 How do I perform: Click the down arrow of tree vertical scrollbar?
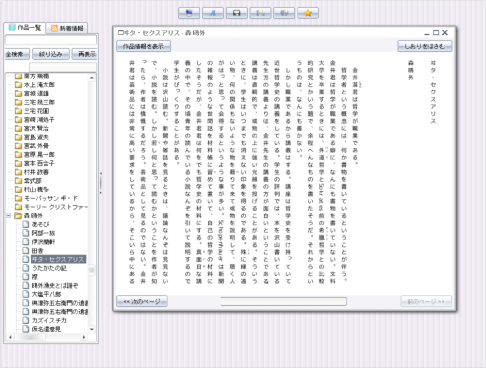point(92,329)
